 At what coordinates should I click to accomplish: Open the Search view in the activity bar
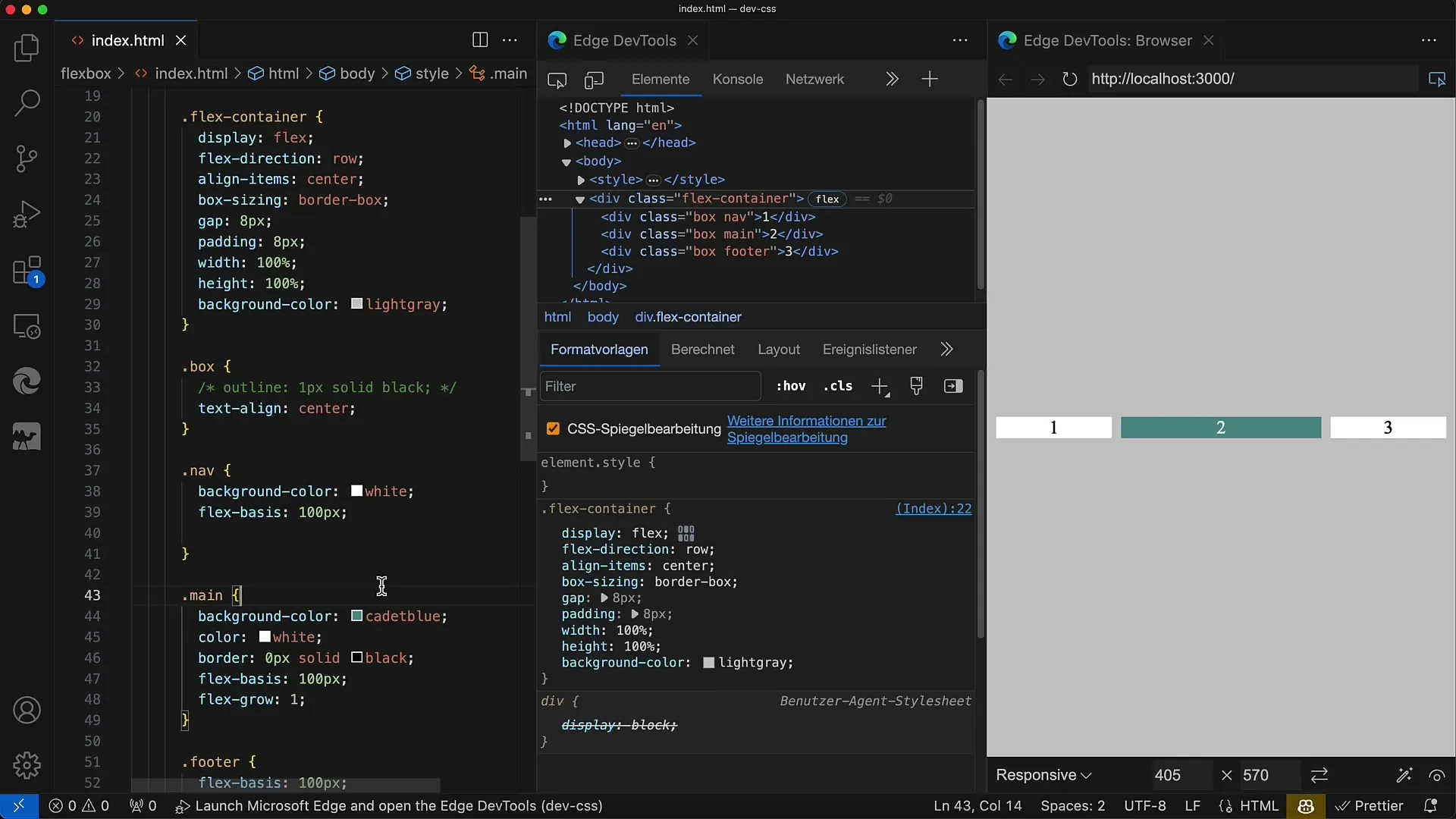point(27,103)
